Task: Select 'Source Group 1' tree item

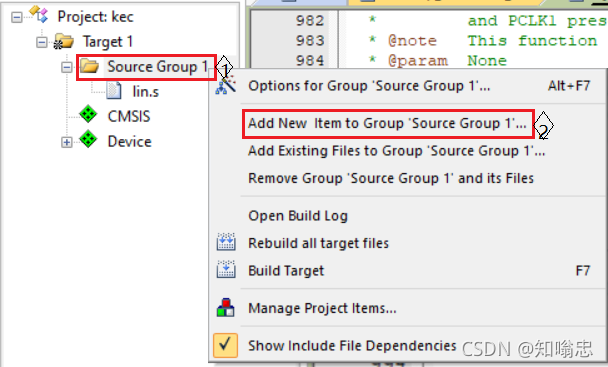Action: (x=158, y=67)
